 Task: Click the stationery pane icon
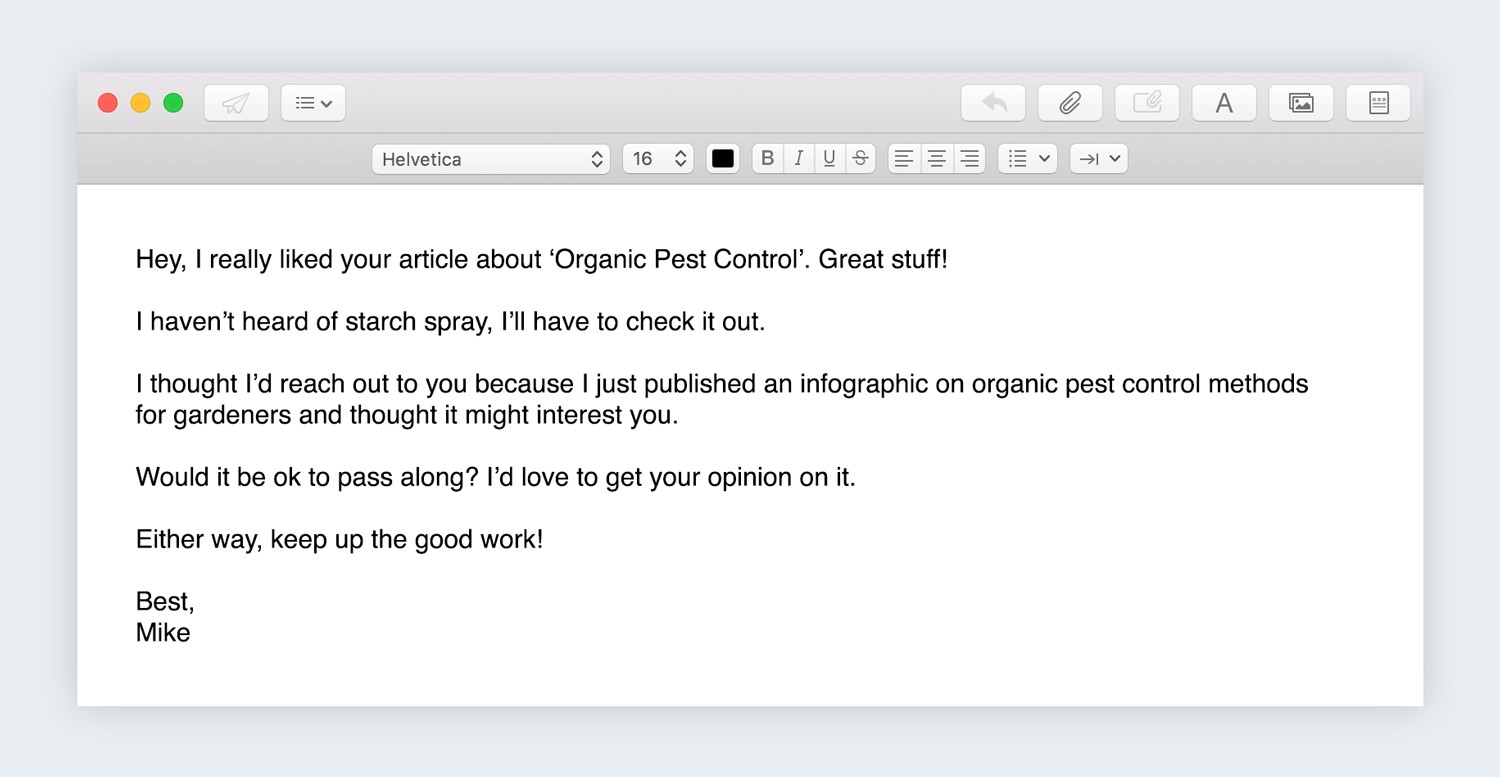[1378, 103]
